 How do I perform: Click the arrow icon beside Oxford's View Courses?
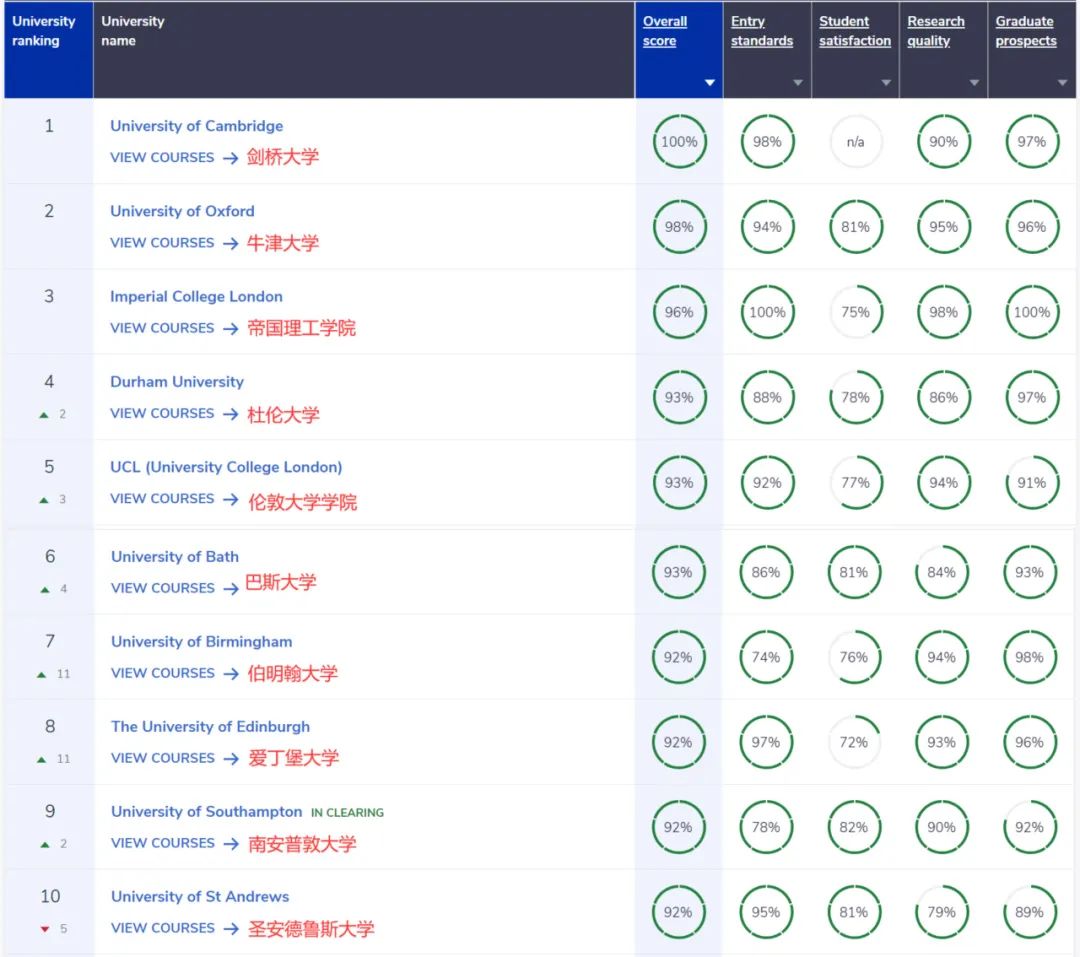click(x=231, y=243)
